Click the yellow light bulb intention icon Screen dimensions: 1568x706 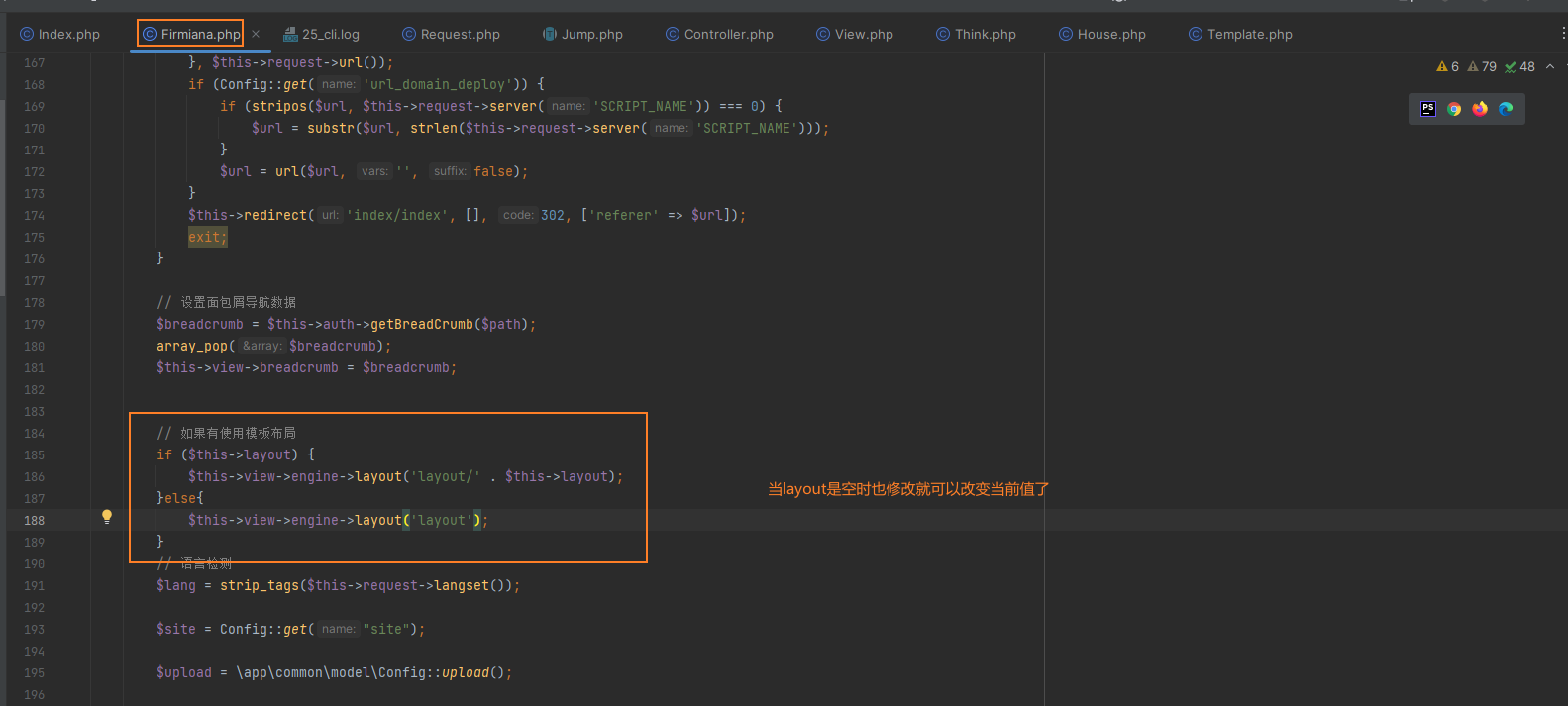[x=107, y=516]
